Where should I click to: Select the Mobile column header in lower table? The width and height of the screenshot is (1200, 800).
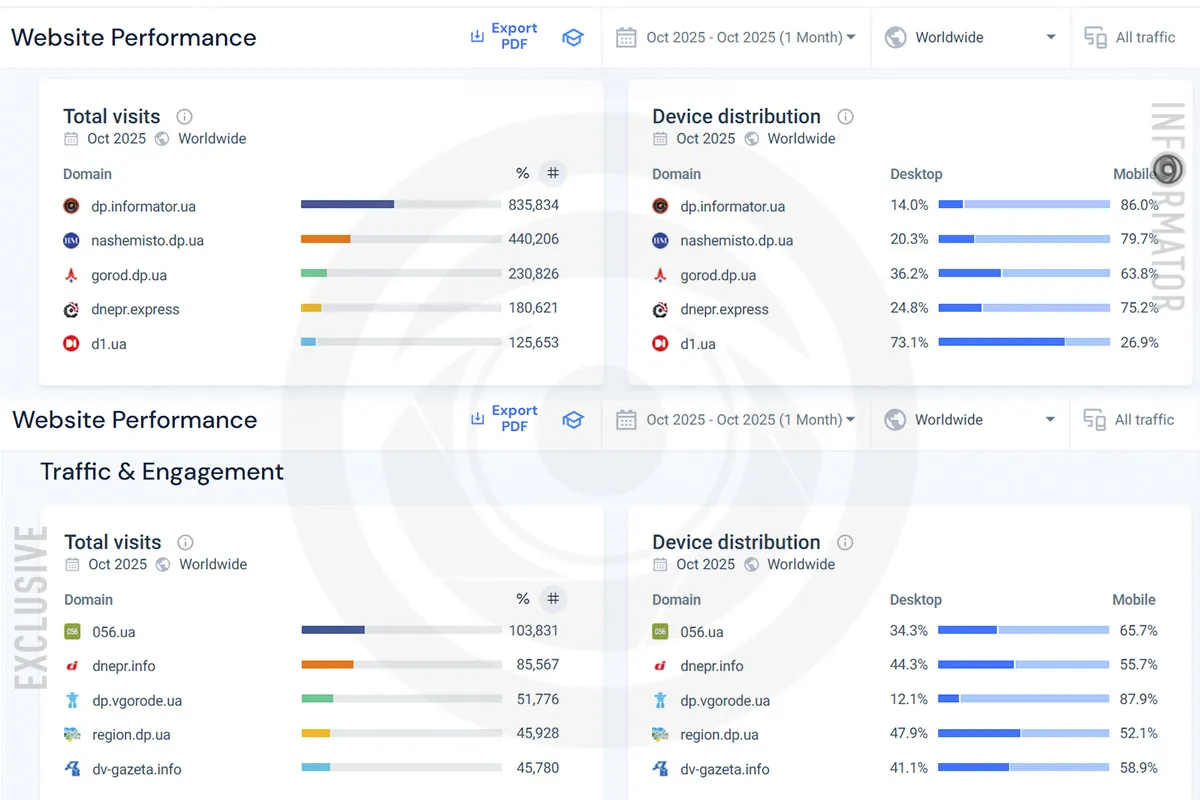tap(1133, 600)
